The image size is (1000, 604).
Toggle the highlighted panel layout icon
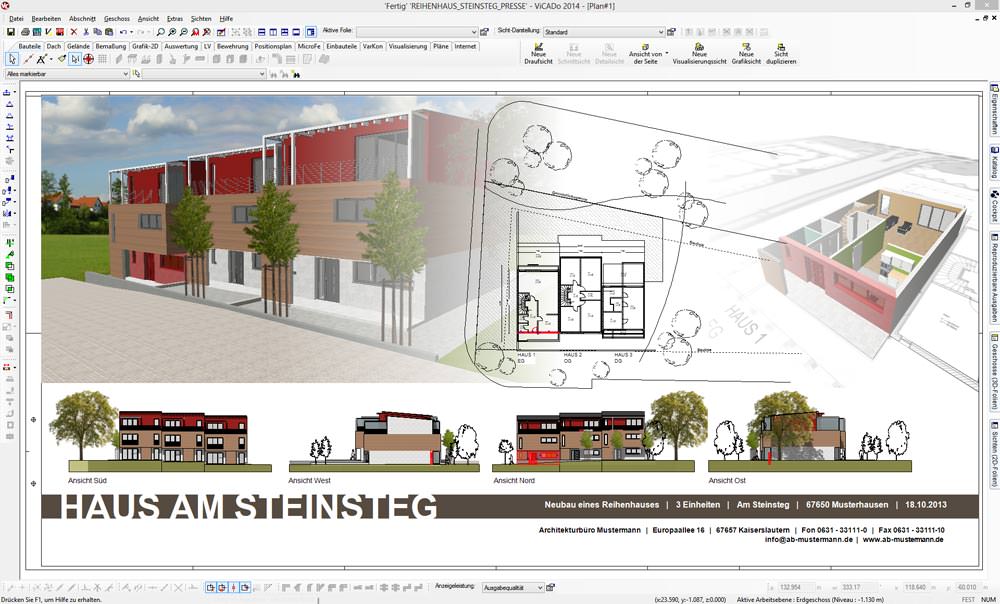click(311, 32)
